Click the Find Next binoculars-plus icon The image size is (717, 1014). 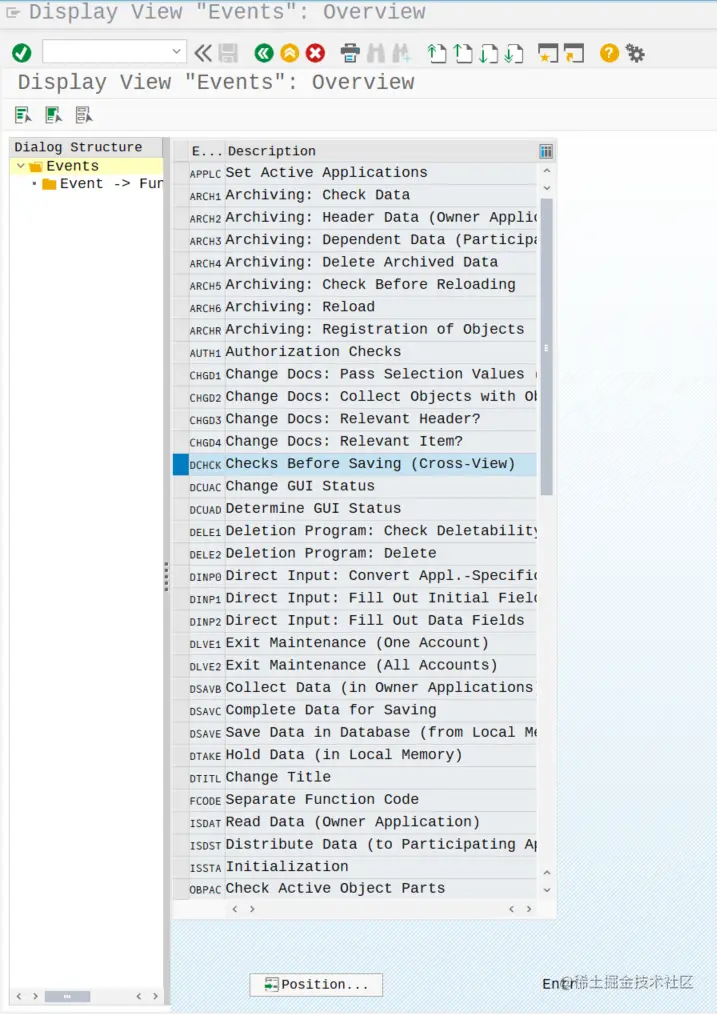pos(401,53)
